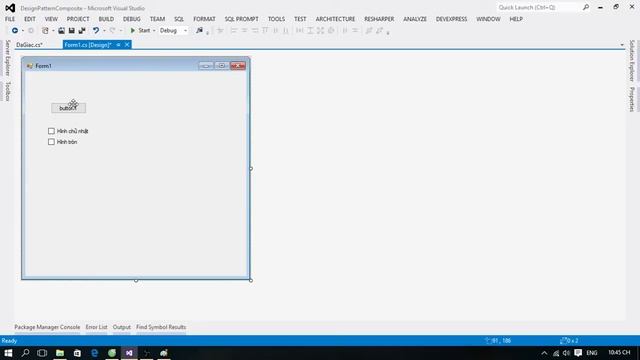Viewport: 640px width, 360px height.
Task: Open the Output tab
Action: 122,327
